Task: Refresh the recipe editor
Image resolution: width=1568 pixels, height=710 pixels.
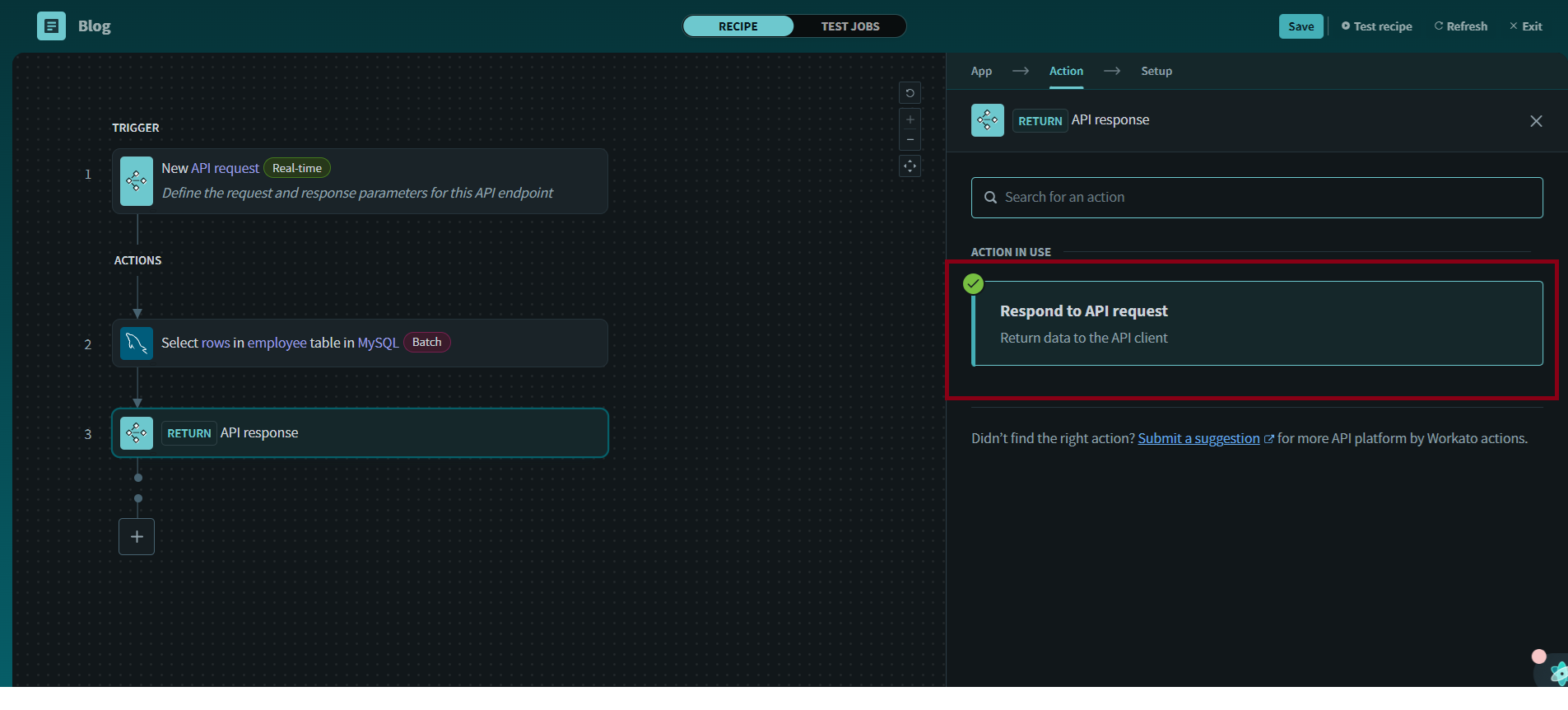Action: coord(1461,26)
